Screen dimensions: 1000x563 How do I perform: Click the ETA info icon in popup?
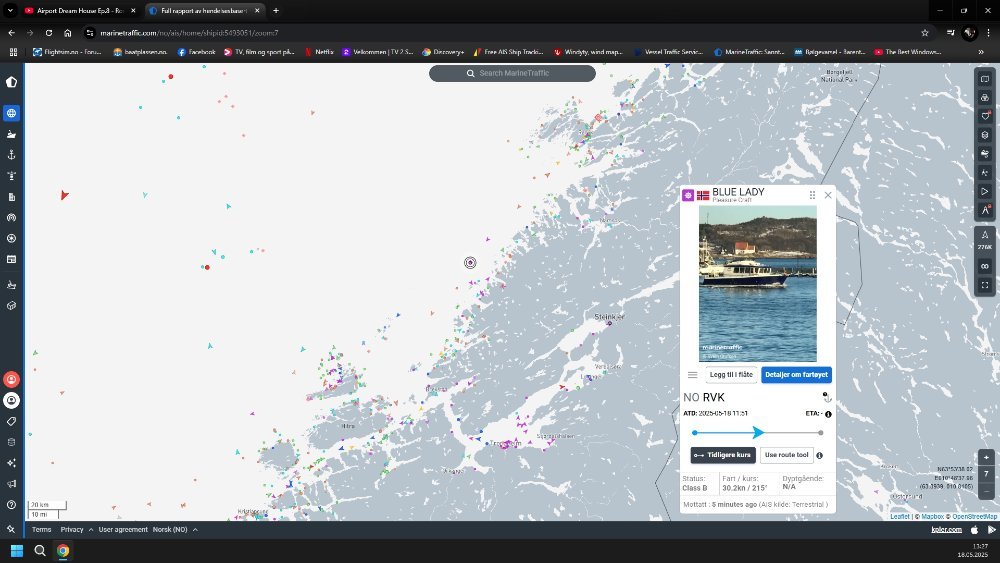tap(828, 414)
